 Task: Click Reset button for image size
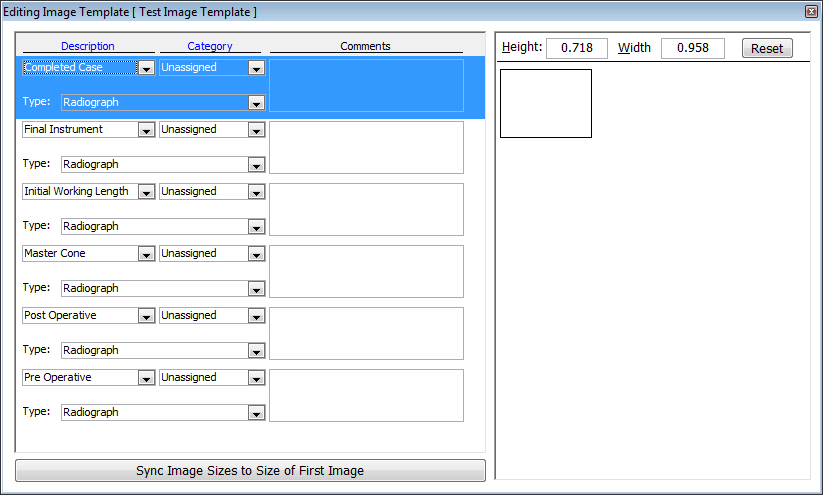tap(767, 49)
